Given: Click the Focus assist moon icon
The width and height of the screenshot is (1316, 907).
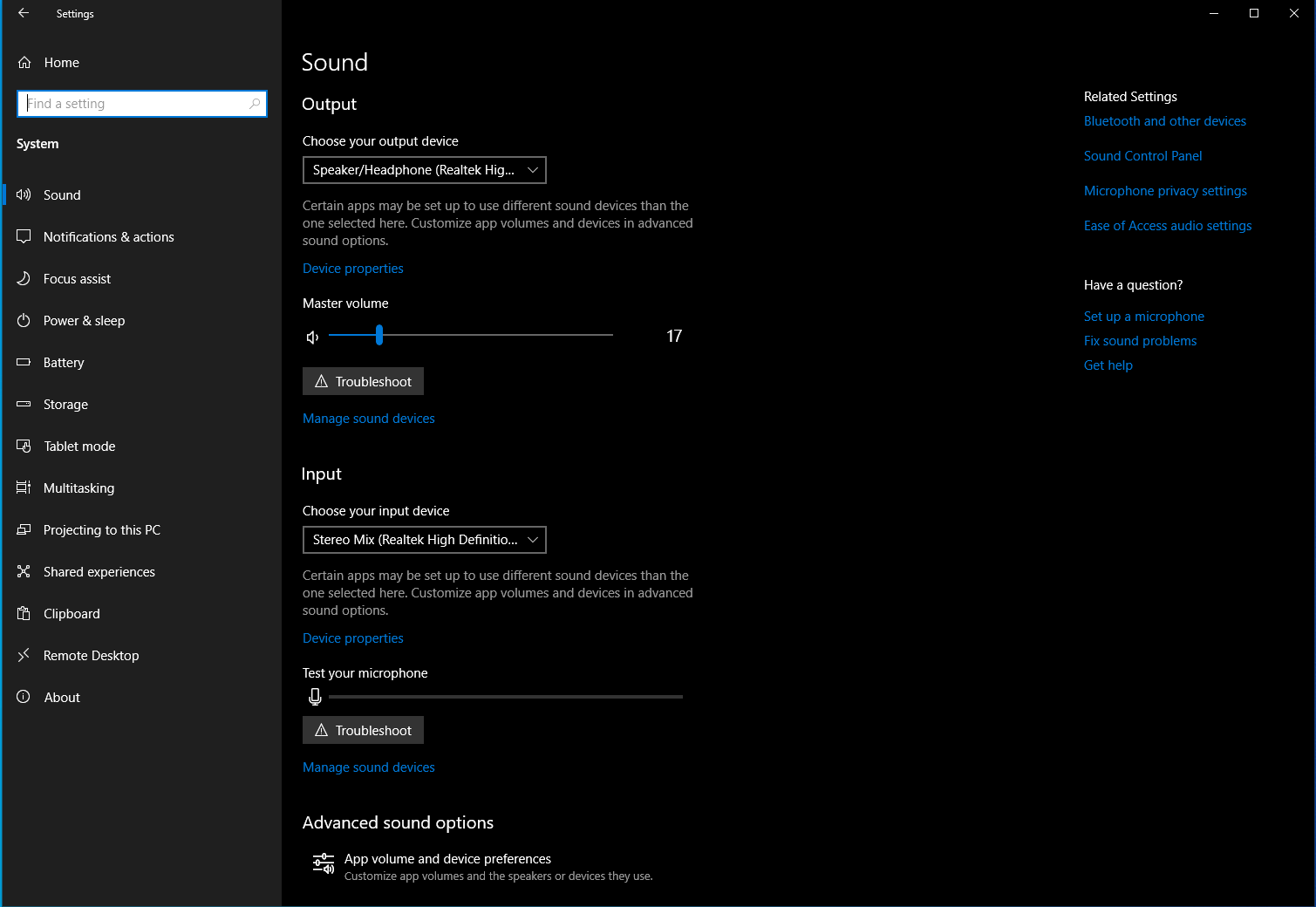Looking at the screenshot, I should click(x=24, y=278).
